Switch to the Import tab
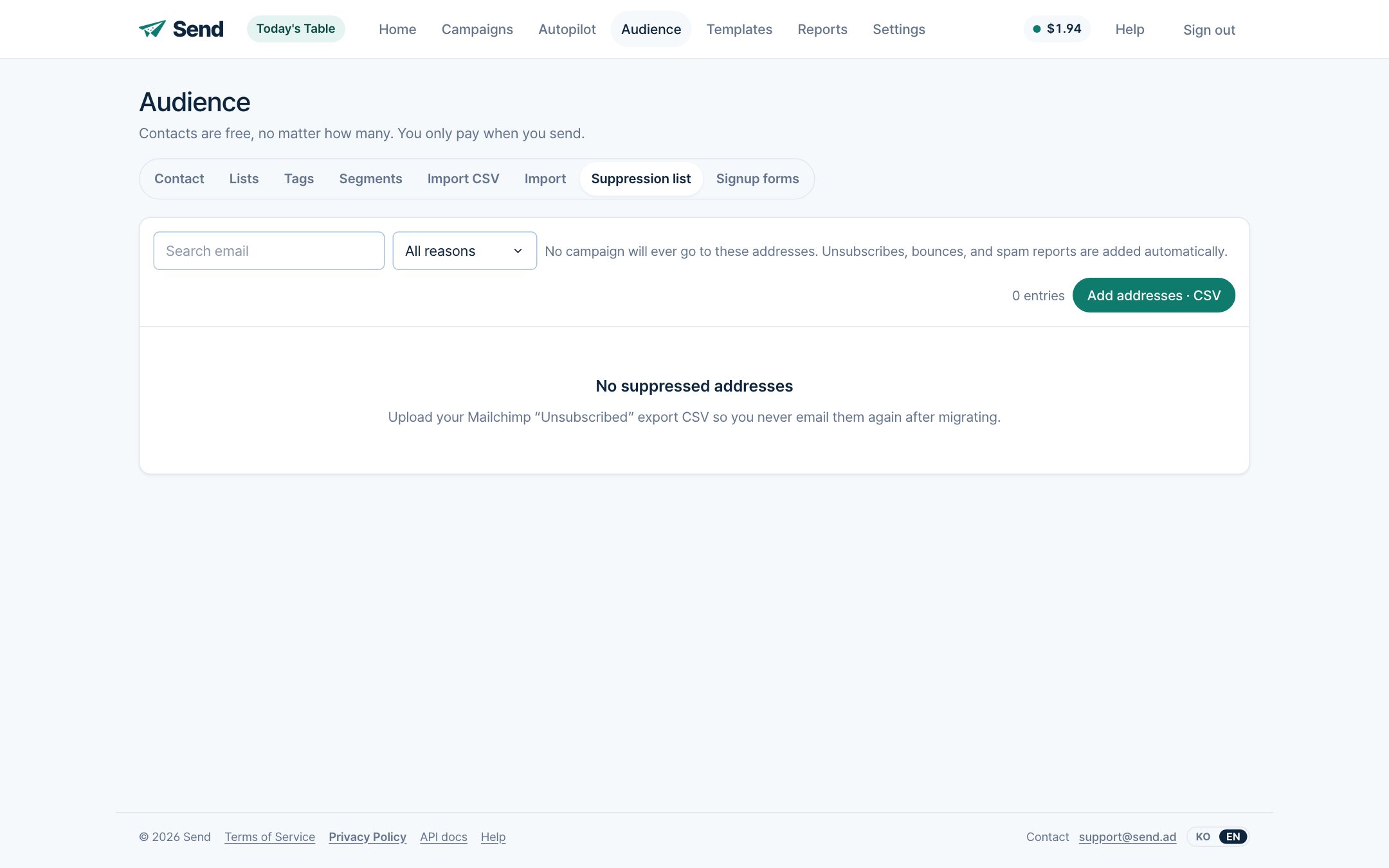Viewport: 1389px width, 868px height. click(x=545, y=179)
